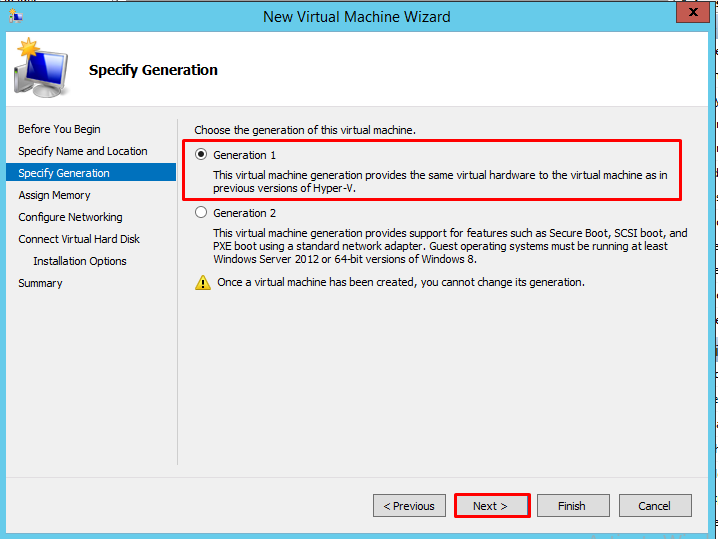Cancel the New Virtual Machine Wizard
718x539 pixels.
click(x=655, y=506)
